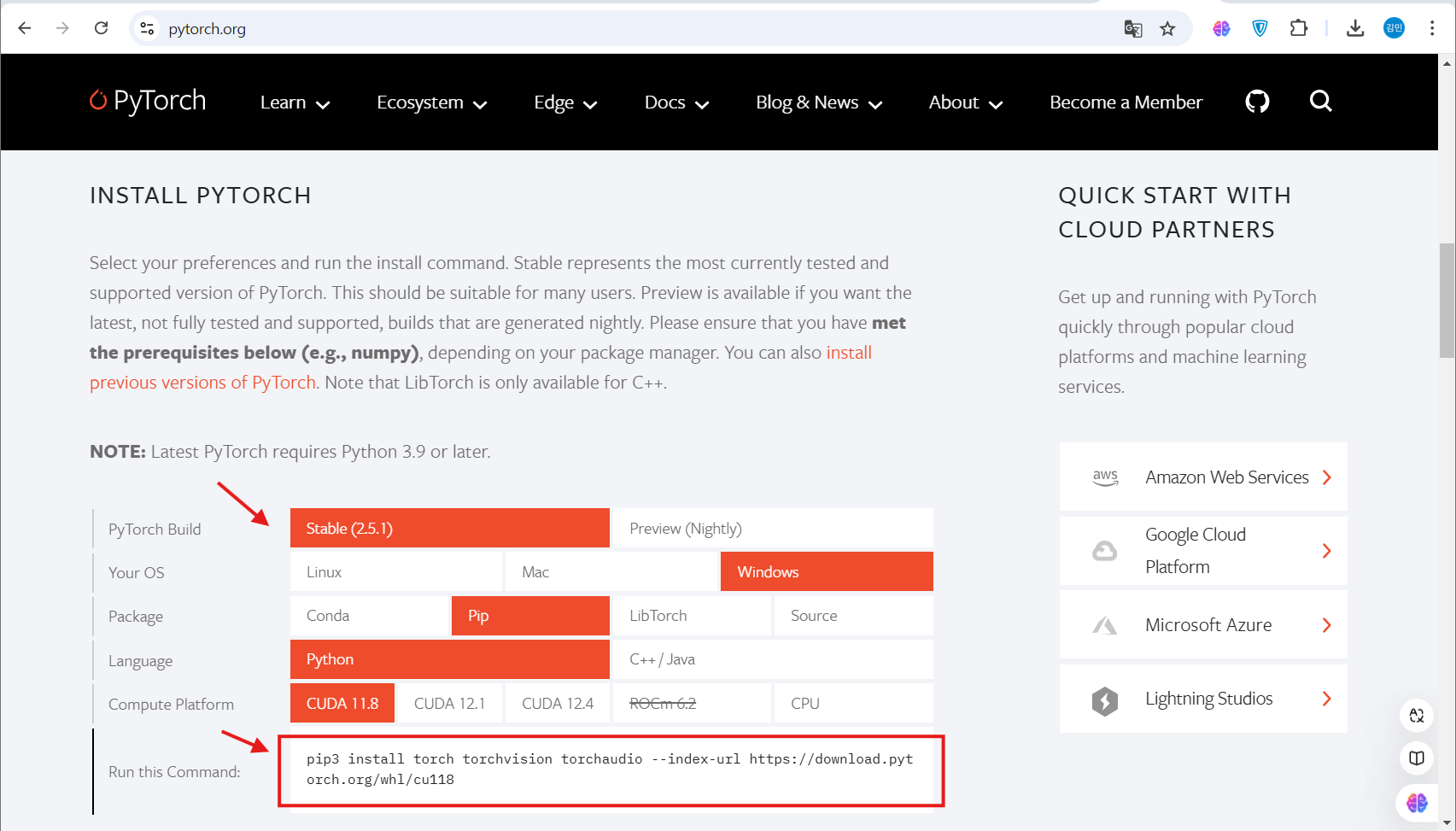Open Become a Member page
The image size is (1456, 831).
tap(1126, 102)
